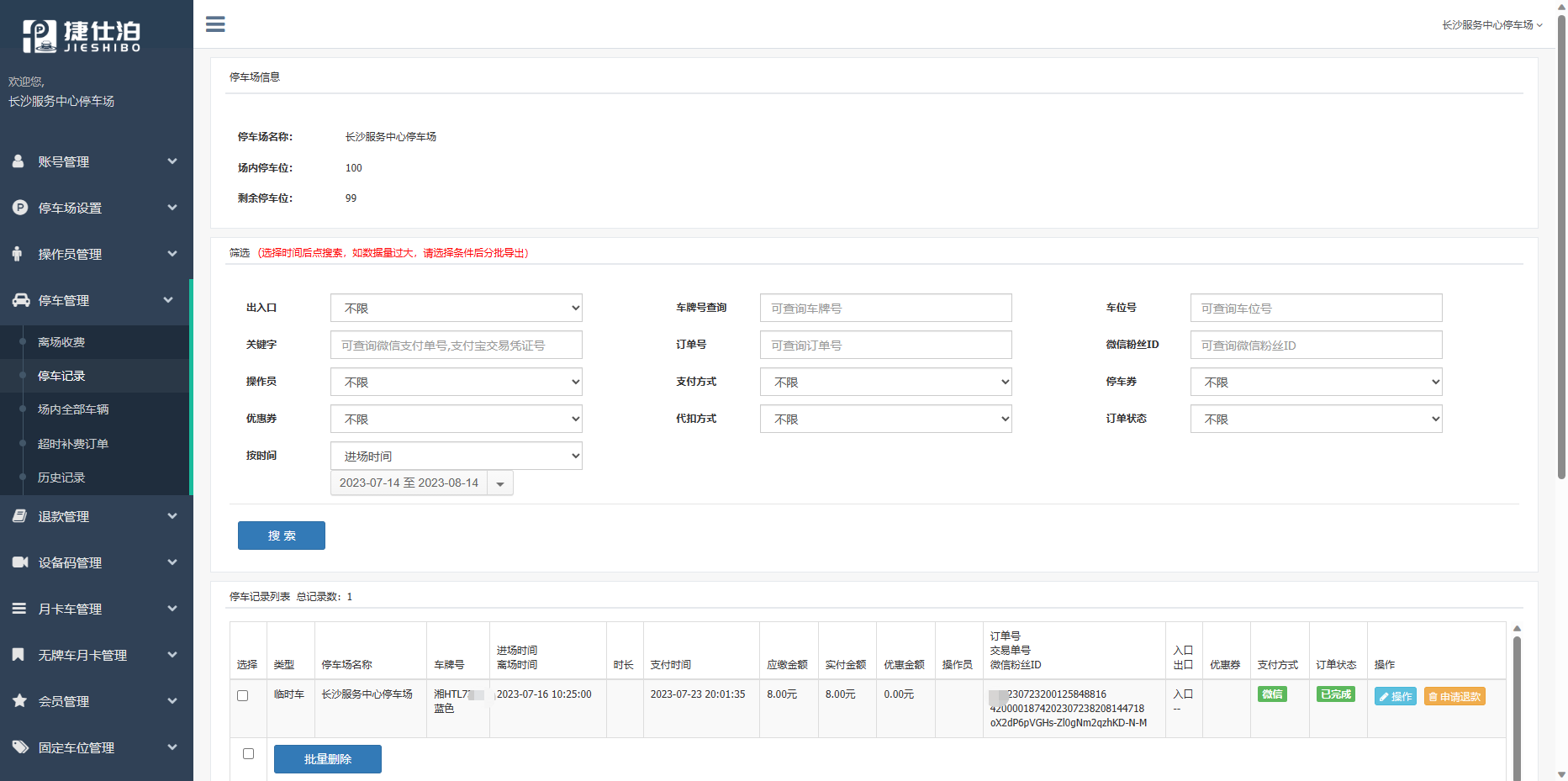Screen dimensions: 1568x781
Task: Click the 无牌车月卡管理 bookmark icon
Action: [18, 654]
